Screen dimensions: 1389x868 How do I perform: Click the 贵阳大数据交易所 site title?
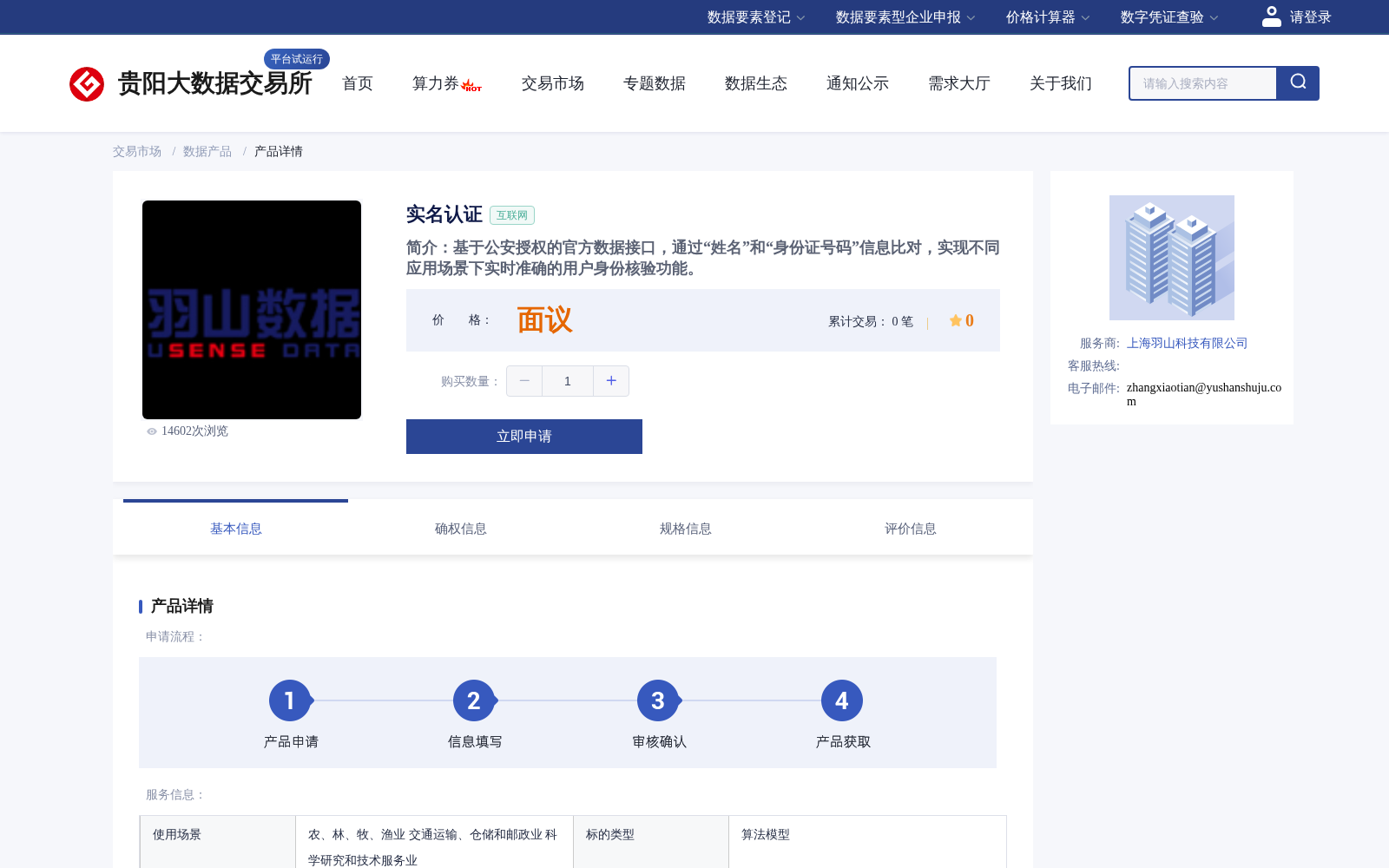click(x=215, y=83)
